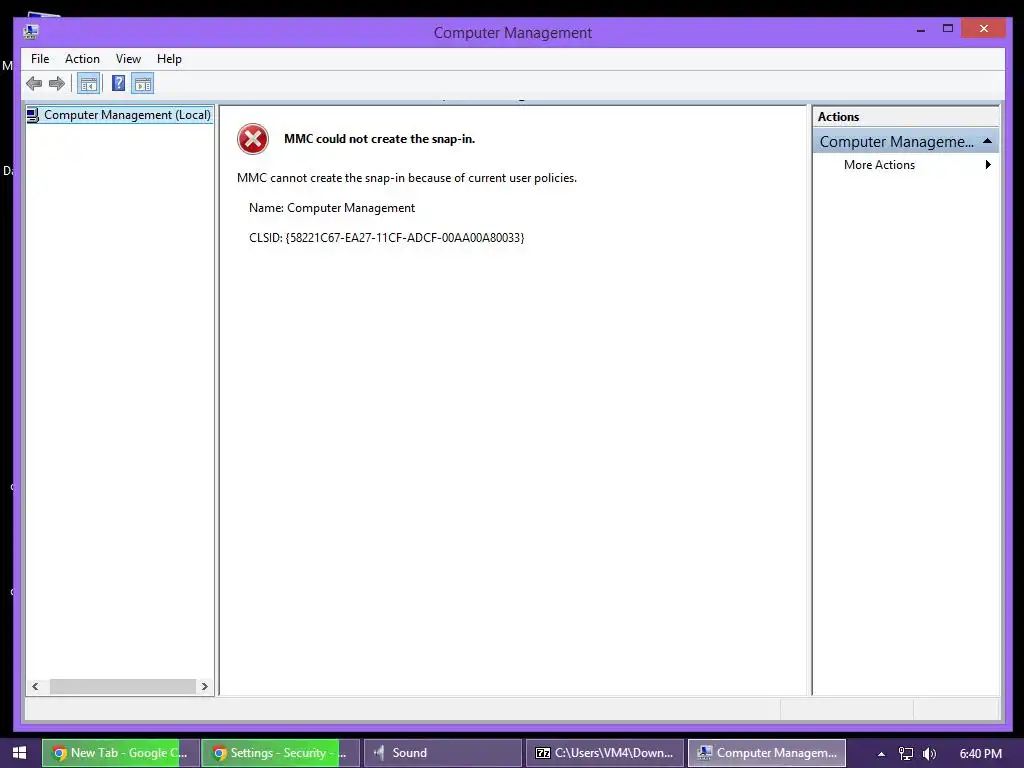Switch to the 7-Zip C:\Users\VM4 taskbar item
This screenshot has width=1024, height=768.
(604, 753)
